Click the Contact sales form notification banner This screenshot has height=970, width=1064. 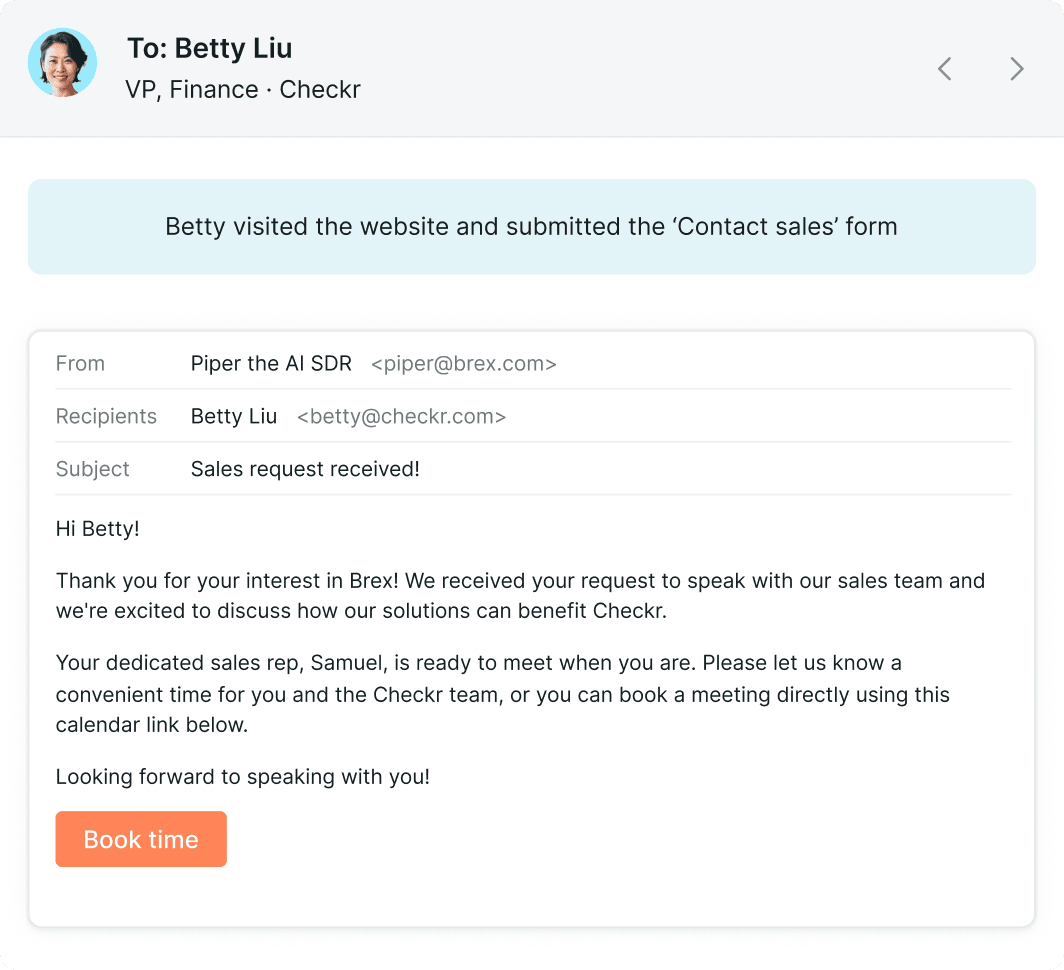[x=531, y=227]
